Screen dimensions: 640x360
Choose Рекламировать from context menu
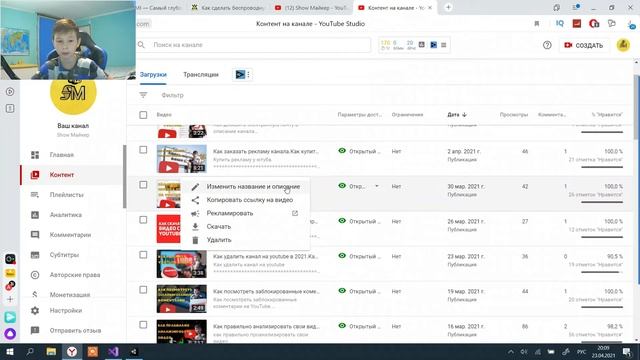tap(246, 213)
